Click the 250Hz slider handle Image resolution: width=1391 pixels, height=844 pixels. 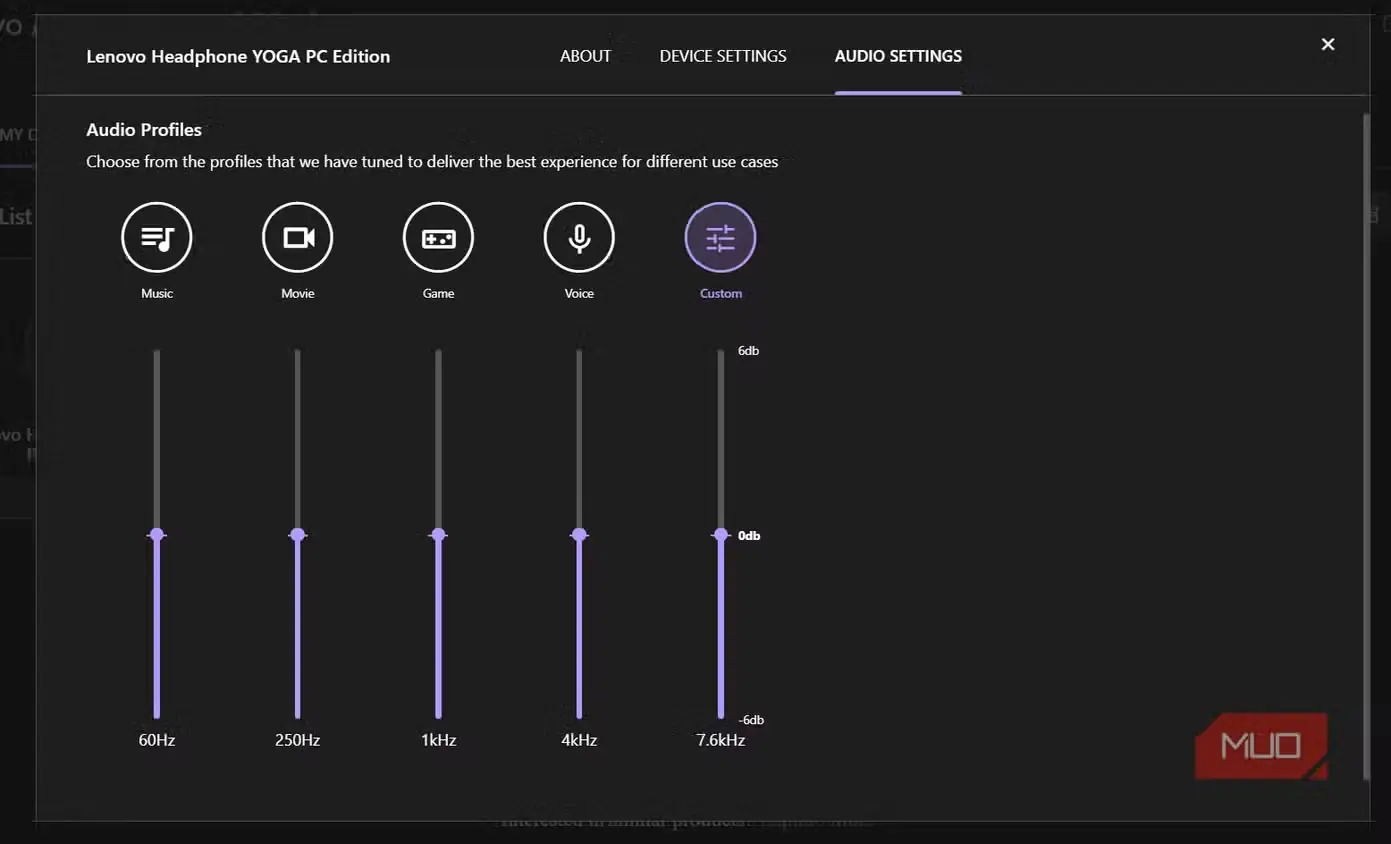[x=297, y=535]
